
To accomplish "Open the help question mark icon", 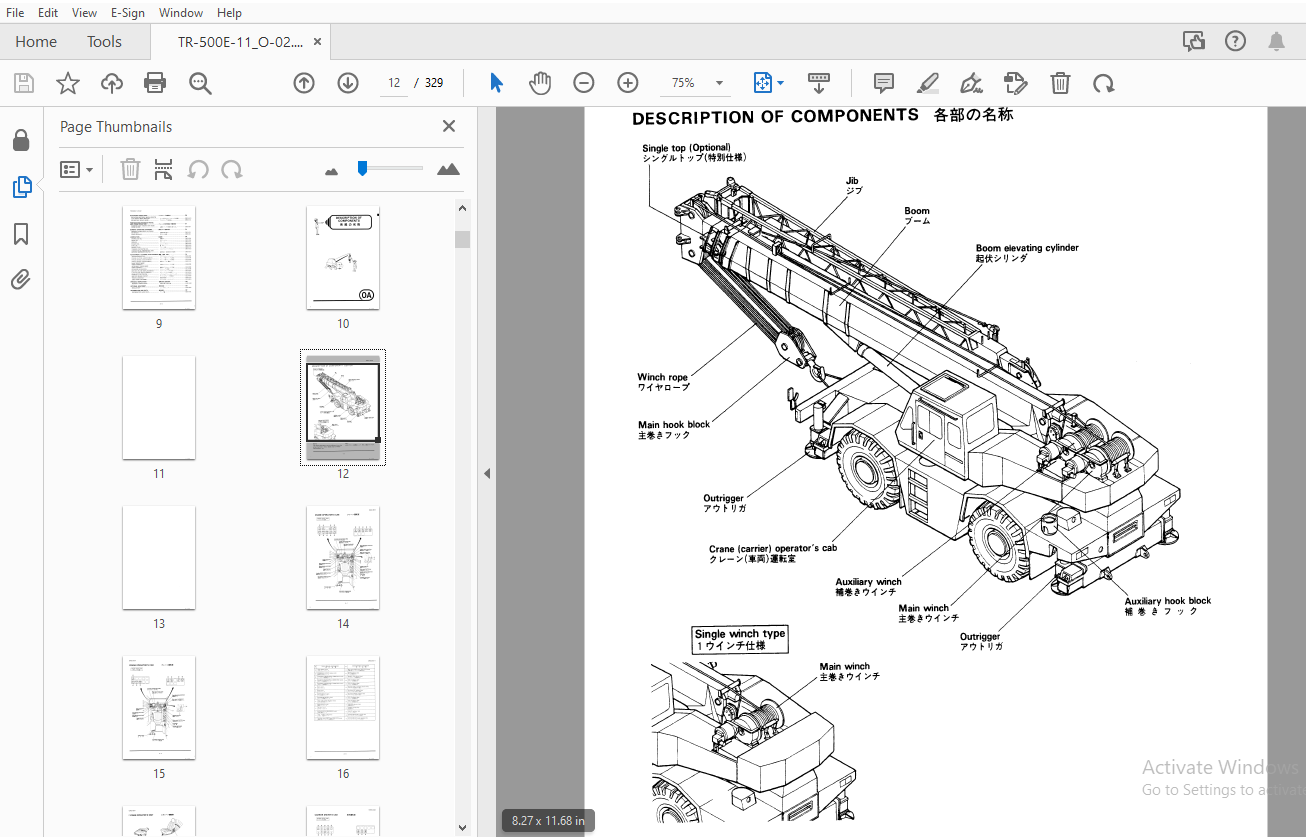I will (1235, 41).
